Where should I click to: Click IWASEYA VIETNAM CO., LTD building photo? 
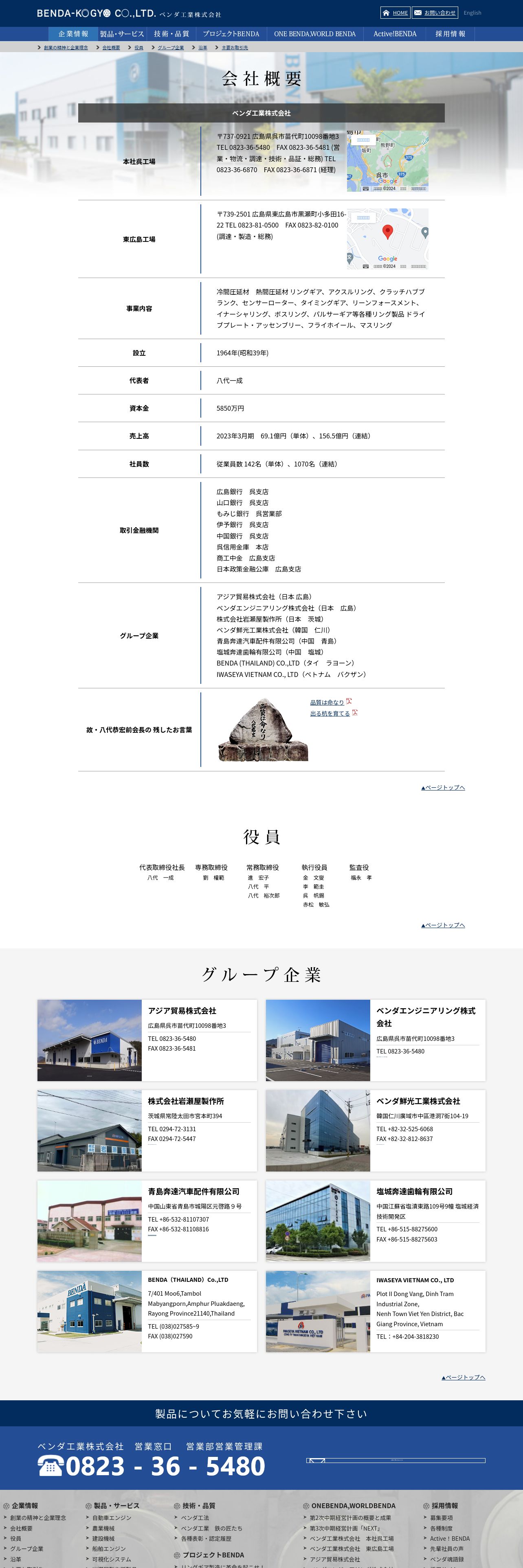(x=318, y=1312)
